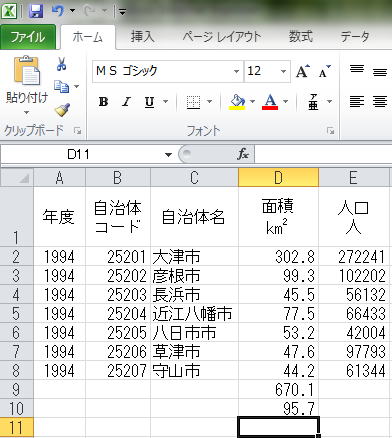
Task: Select the 面積 km² header cell
Action: (x=278, y=217)
